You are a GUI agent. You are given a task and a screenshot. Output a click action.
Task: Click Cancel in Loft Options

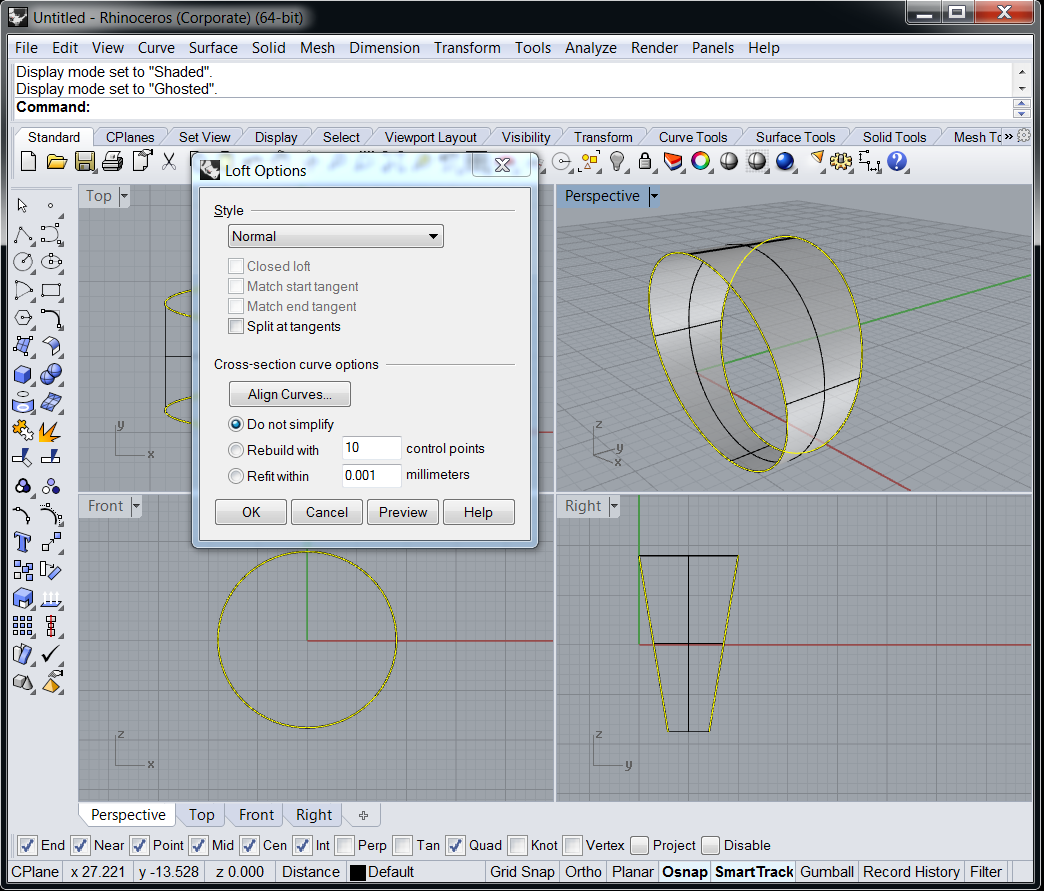pyautogui.click(x=327, y=512)
